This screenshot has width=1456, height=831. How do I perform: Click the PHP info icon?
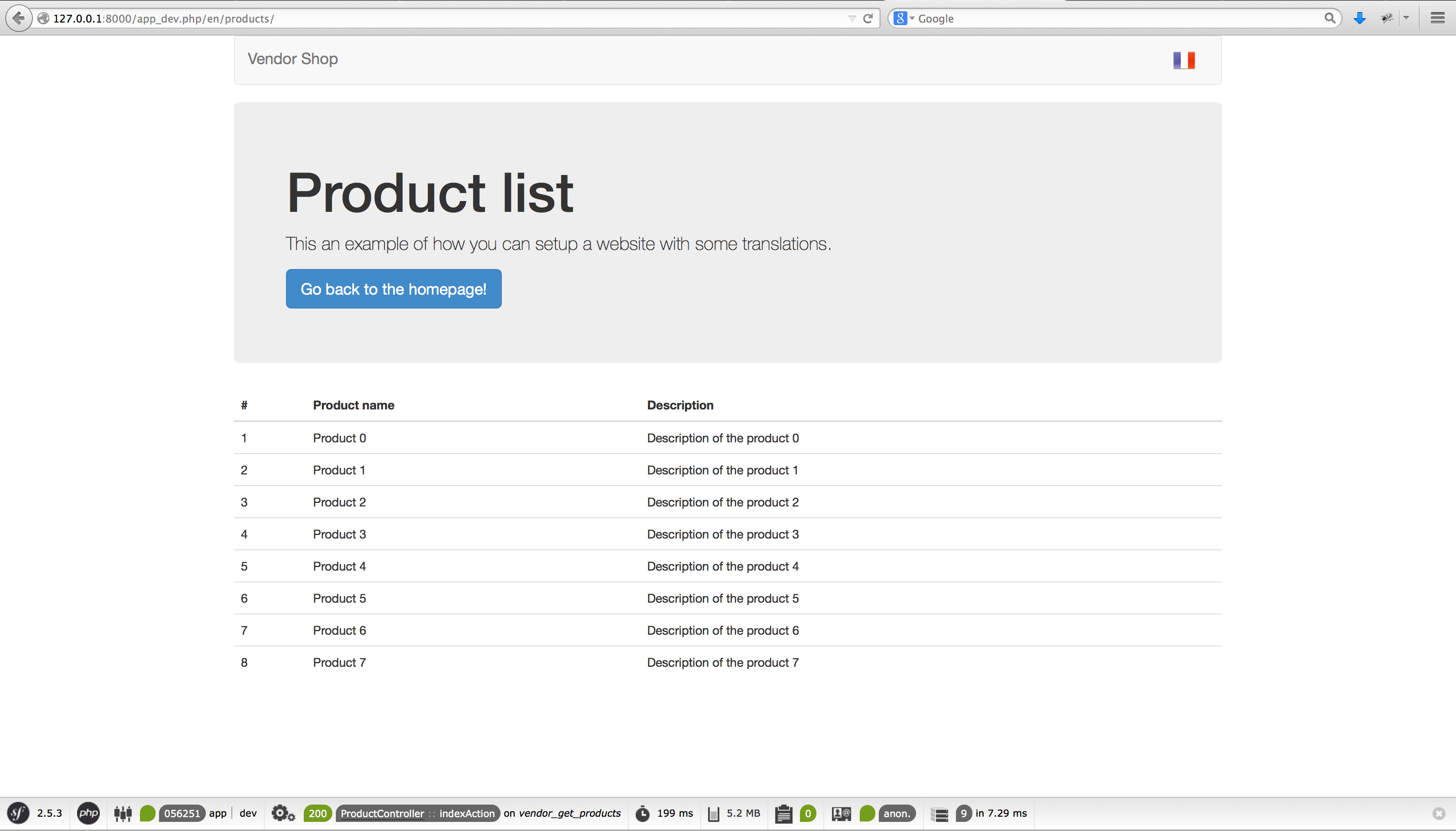(88, 813)
